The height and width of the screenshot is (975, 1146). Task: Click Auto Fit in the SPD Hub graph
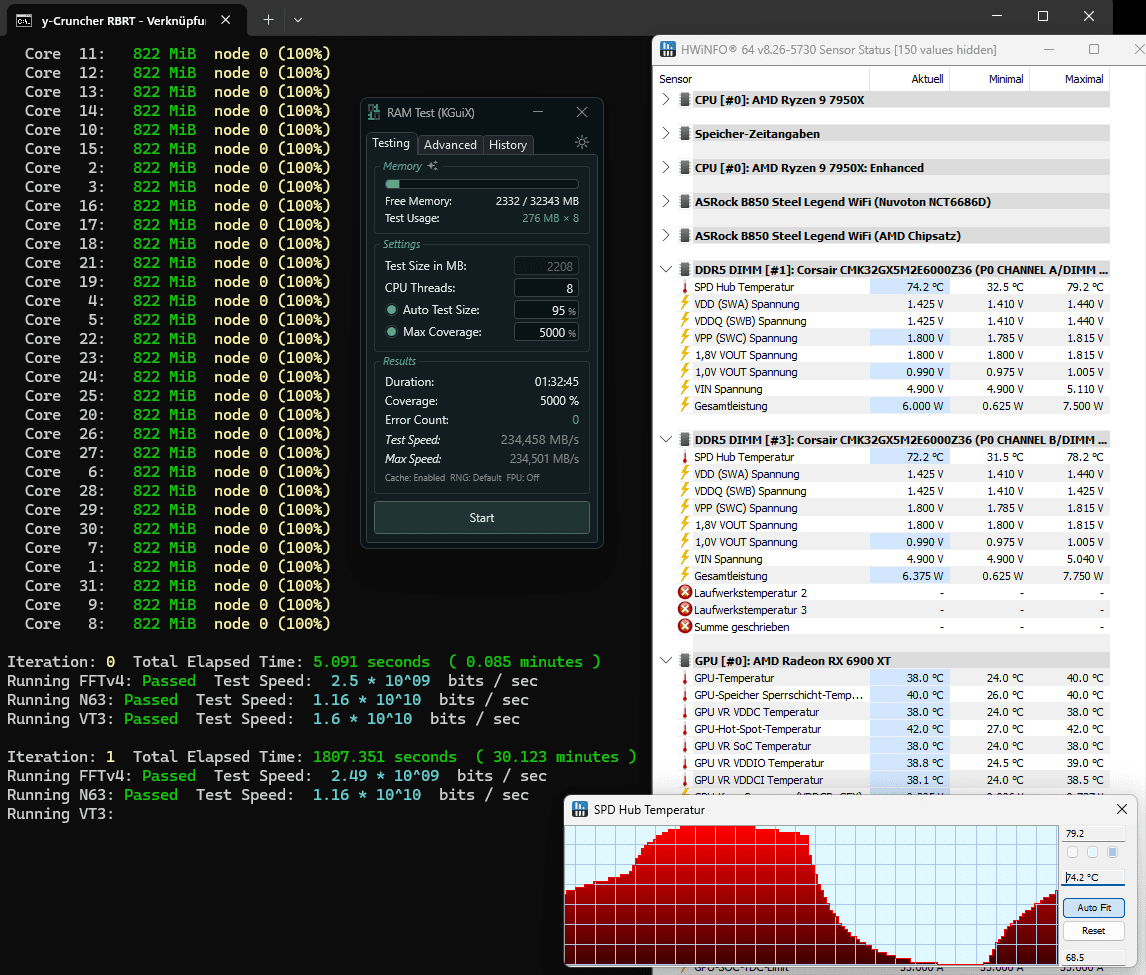click(x=1093, y=908)
